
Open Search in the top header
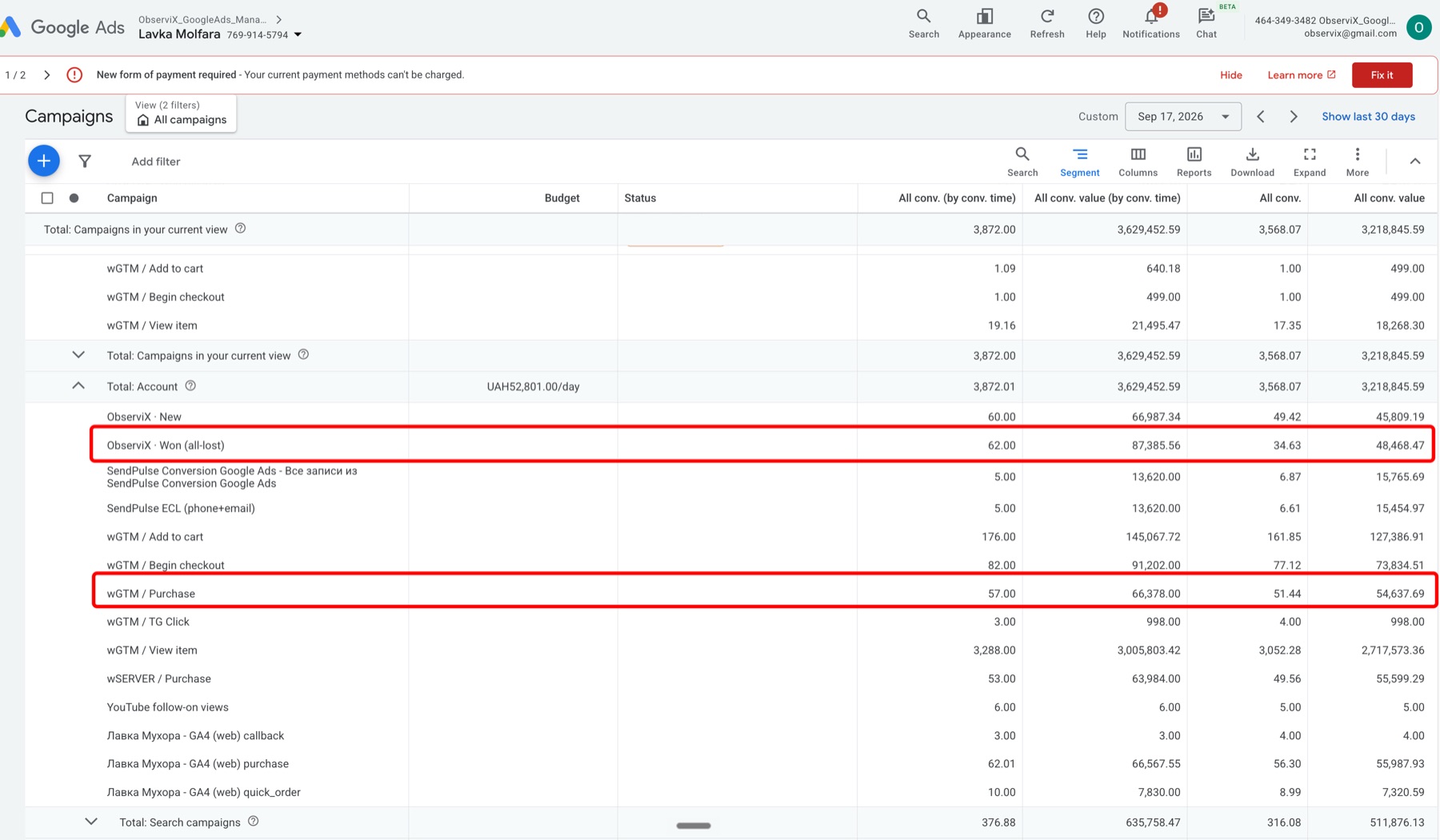pos(923,23)
